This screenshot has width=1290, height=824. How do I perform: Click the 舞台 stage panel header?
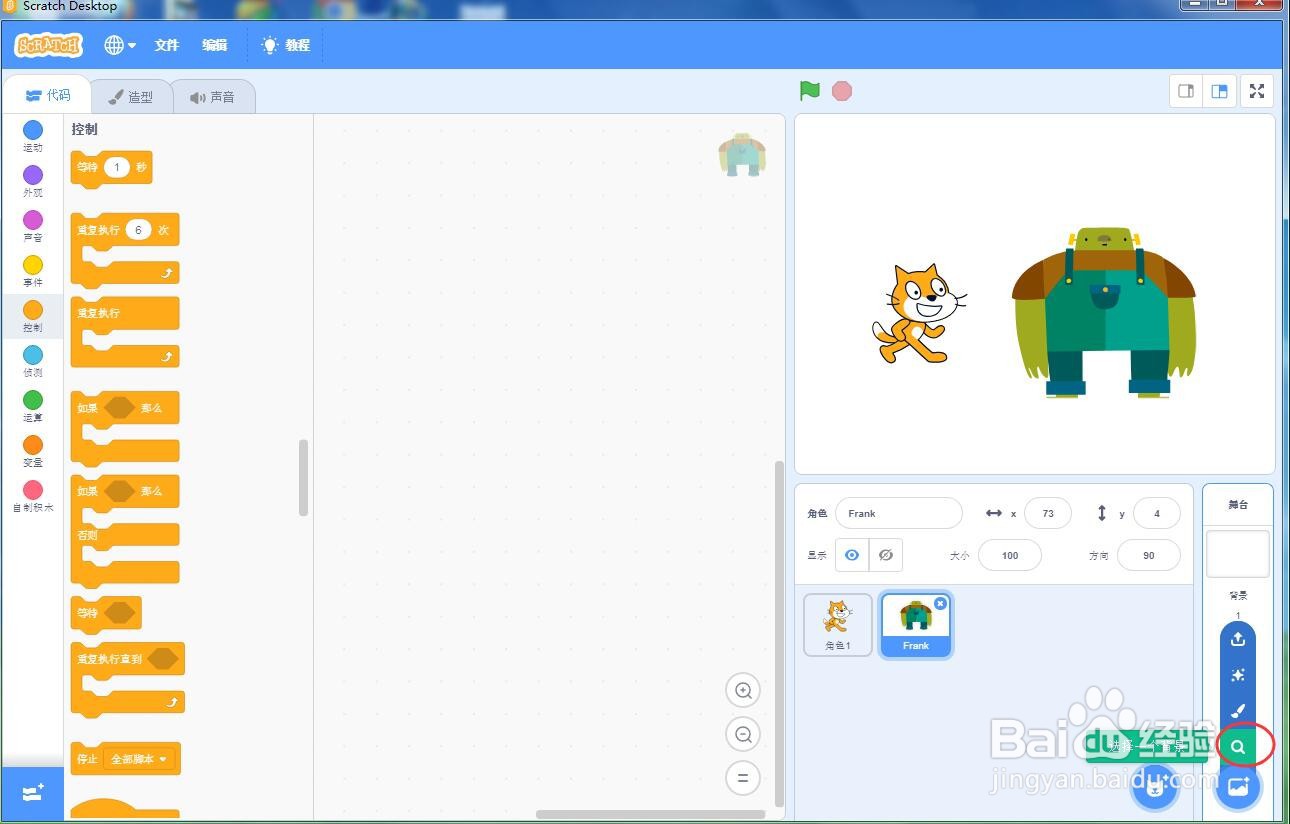(1238, 505)
